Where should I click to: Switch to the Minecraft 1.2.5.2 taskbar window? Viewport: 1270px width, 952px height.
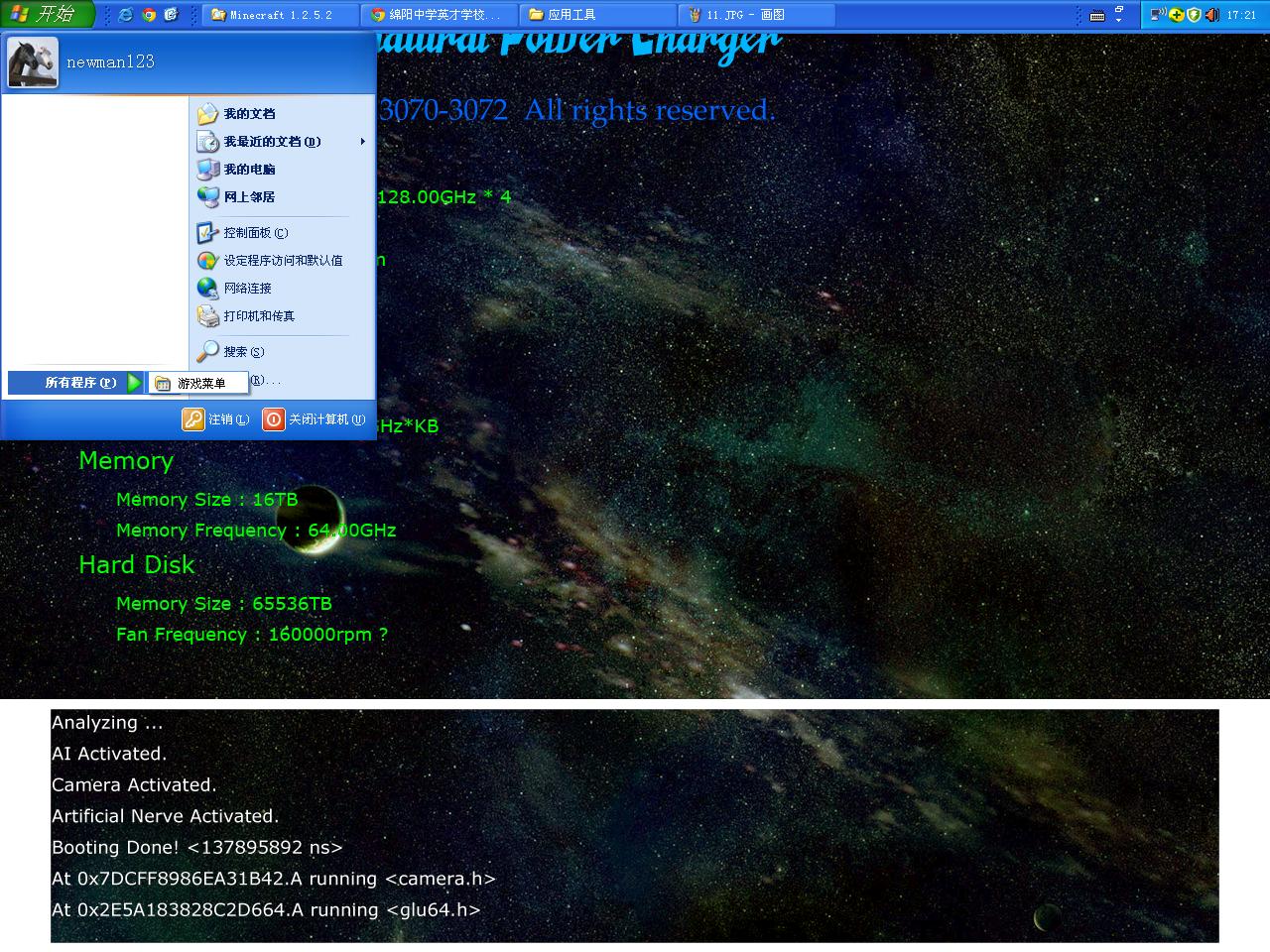(x=280, y=15)
